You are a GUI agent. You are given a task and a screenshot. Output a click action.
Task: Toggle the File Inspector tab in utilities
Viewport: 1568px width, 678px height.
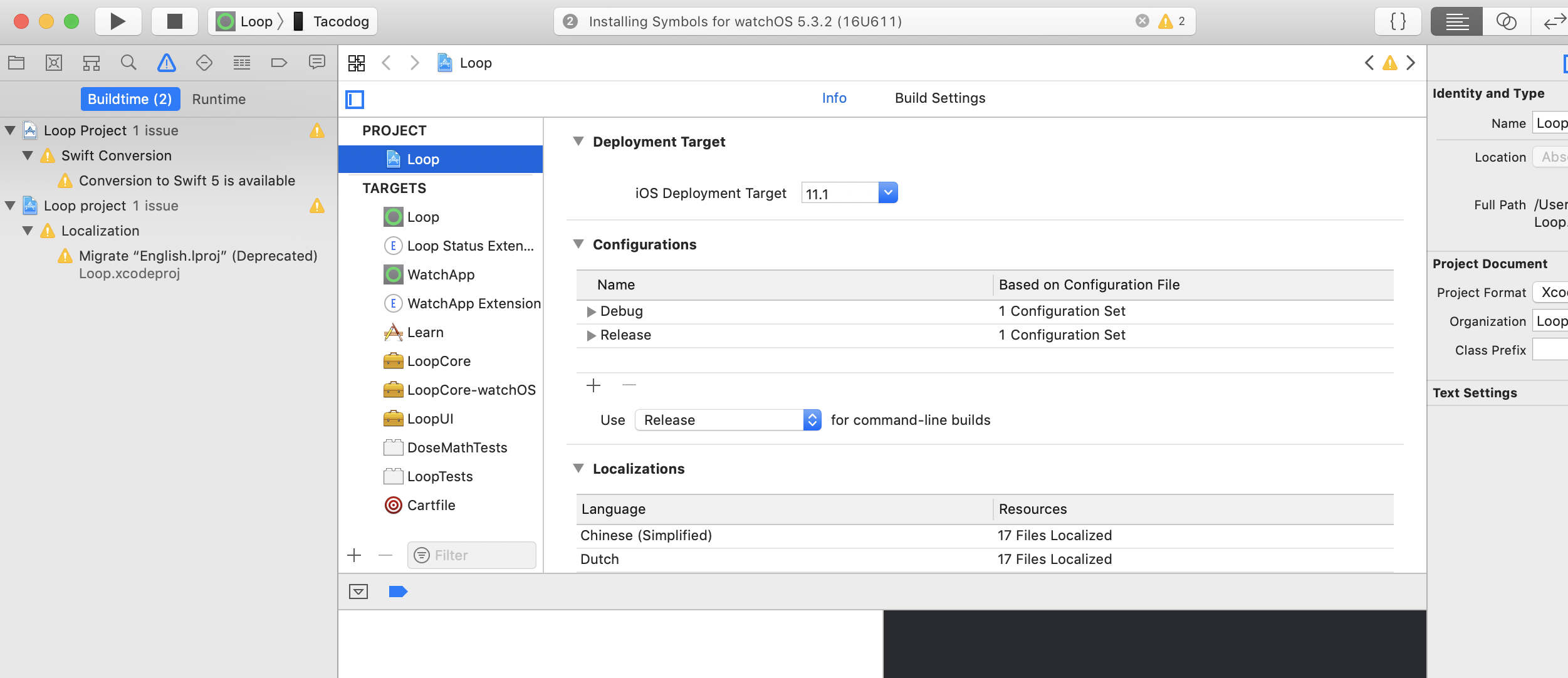[x=1565, y=63]
